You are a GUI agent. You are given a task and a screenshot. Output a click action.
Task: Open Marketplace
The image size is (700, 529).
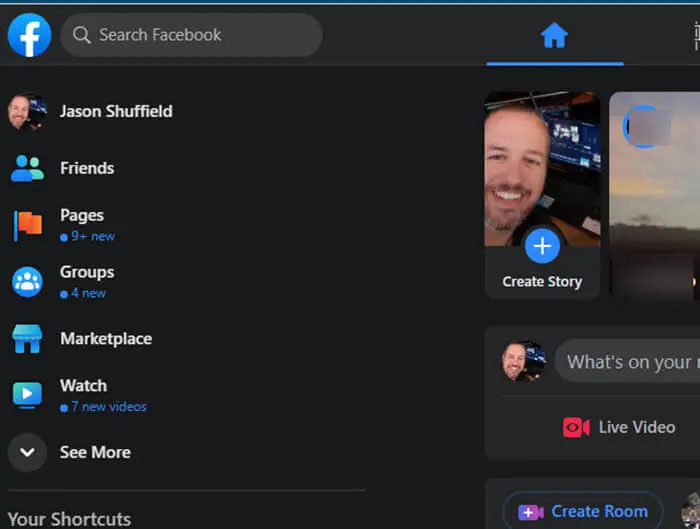[106, 339]
